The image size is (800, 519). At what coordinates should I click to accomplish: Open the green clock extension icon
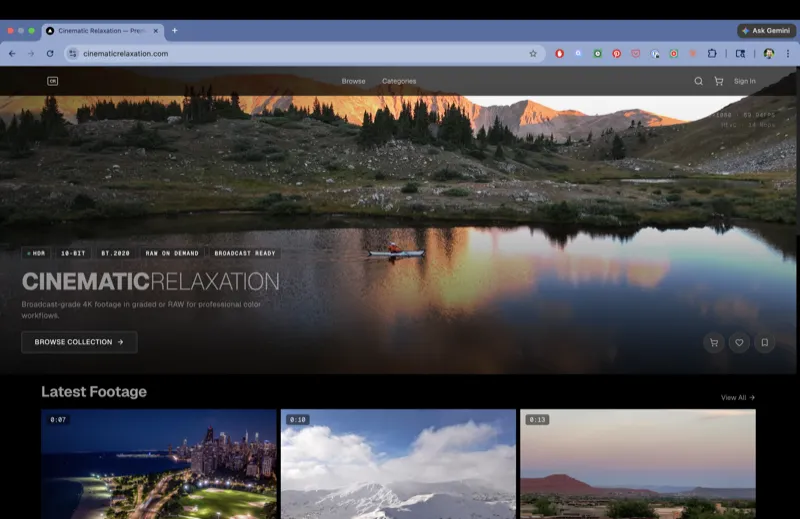[597, 54]
